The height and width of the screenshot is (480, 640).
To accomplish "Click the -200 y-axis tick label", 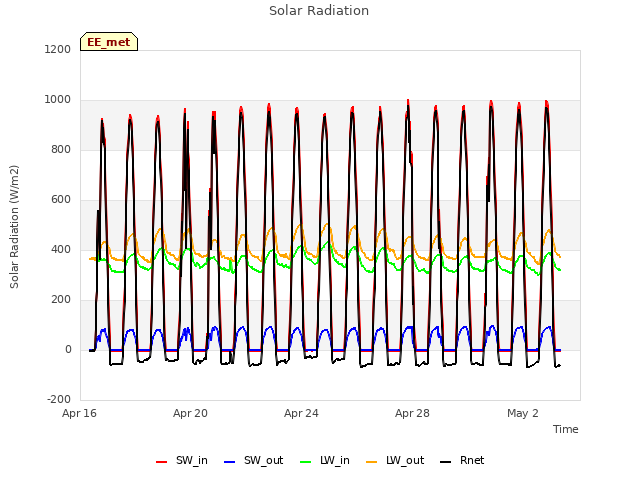I will pyautogui.click(x=59, y=400).
